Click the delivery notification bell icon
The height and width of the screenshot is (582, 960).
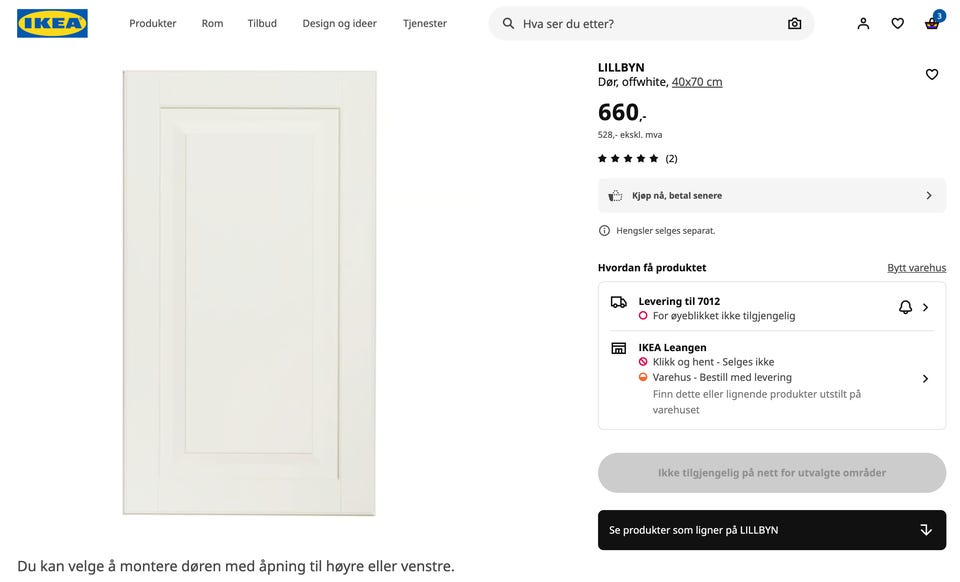coord(905,307)
